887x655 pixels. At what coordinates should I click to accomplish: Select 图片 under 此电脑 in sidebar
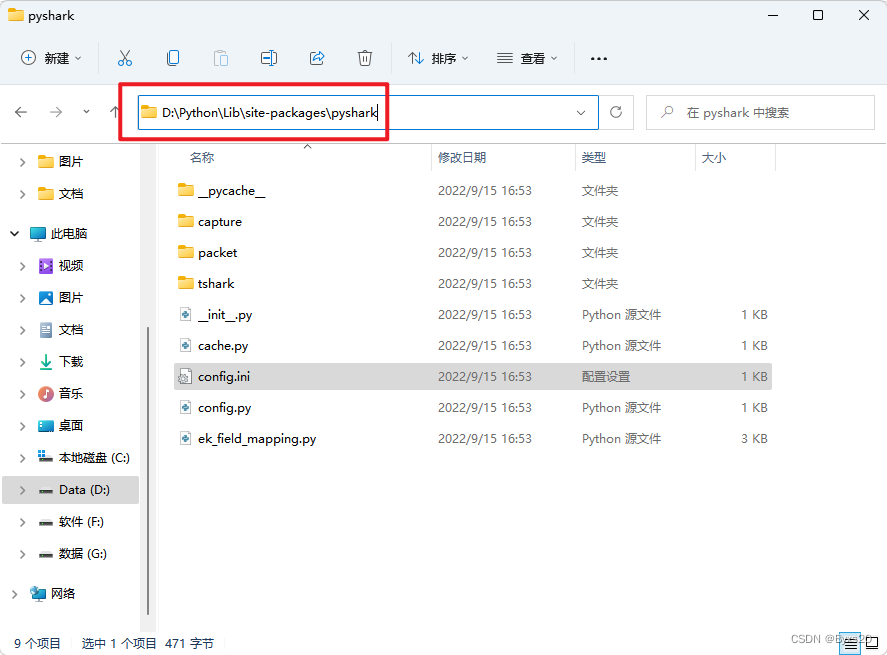pyautogui.click(x=71, y=298)
